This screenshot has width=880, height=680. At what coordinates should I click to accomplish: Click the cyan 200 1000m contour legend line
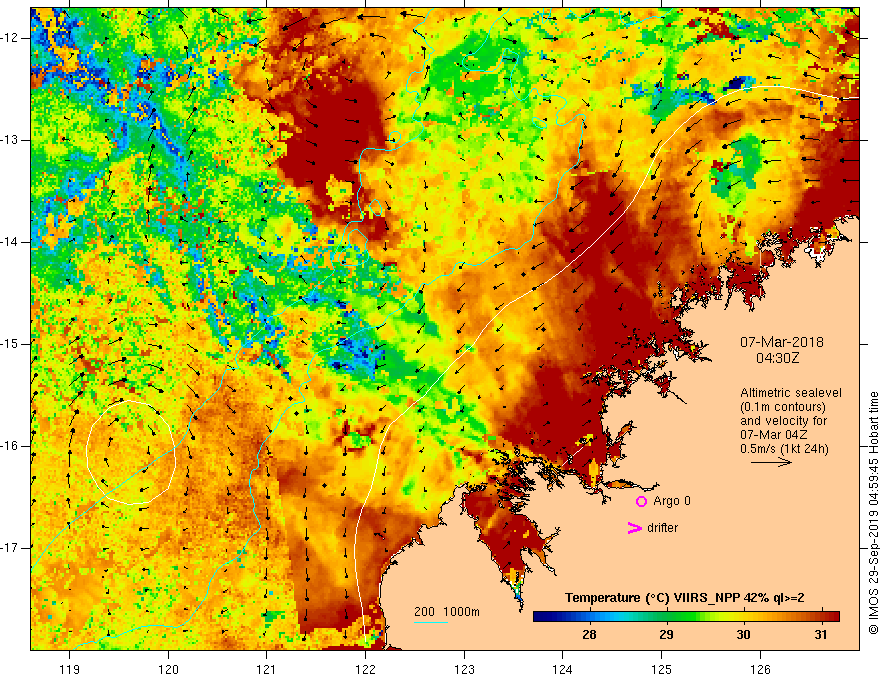(430, 622)
